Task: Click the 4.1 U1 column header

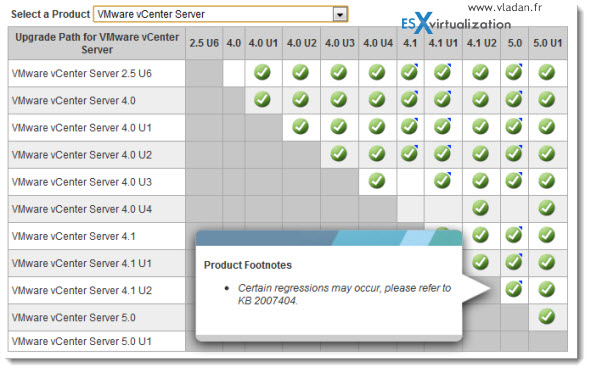Action: point(443,43)
